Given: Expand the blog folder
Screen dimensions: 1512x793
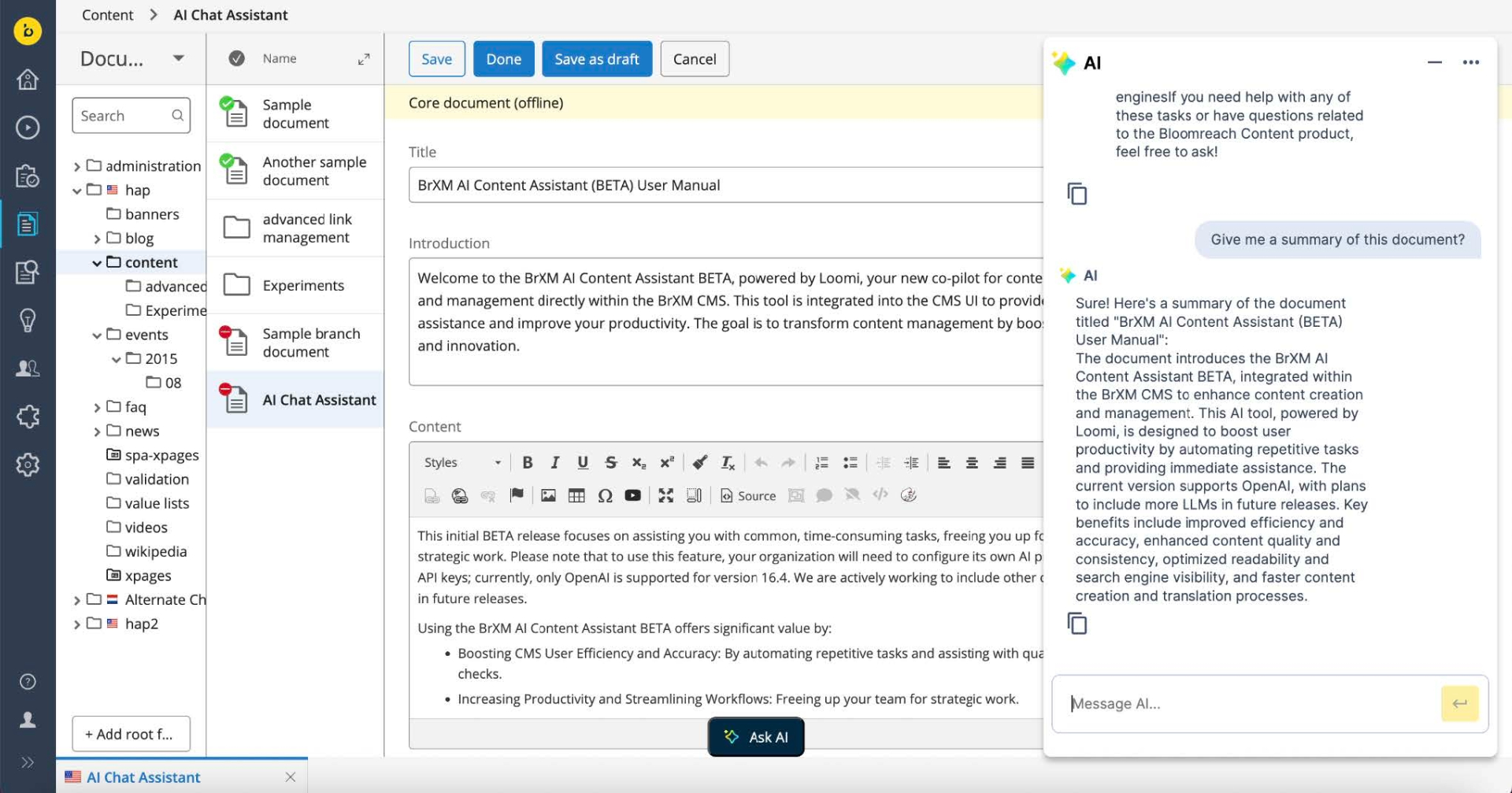Looking at the screenshot, I should 97,239.
